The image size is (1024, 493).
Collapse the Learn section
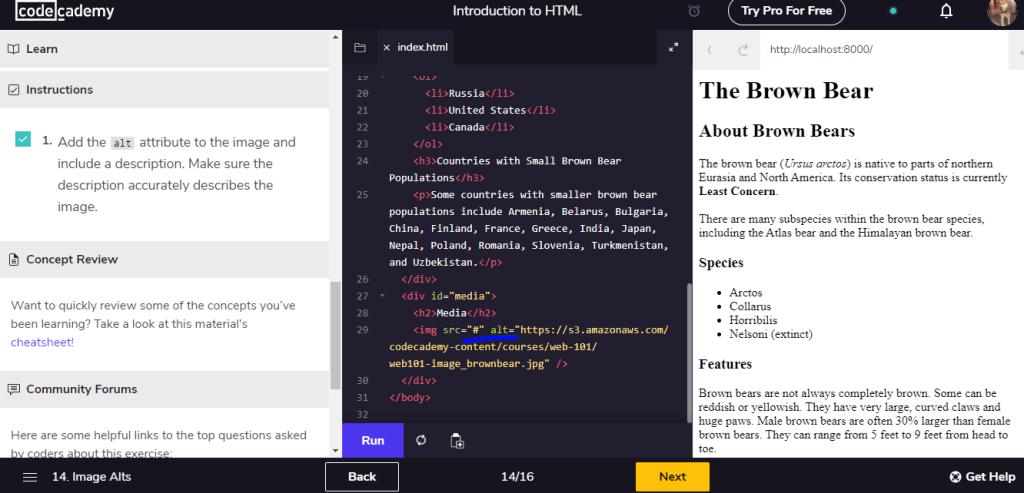pos(42,49)
